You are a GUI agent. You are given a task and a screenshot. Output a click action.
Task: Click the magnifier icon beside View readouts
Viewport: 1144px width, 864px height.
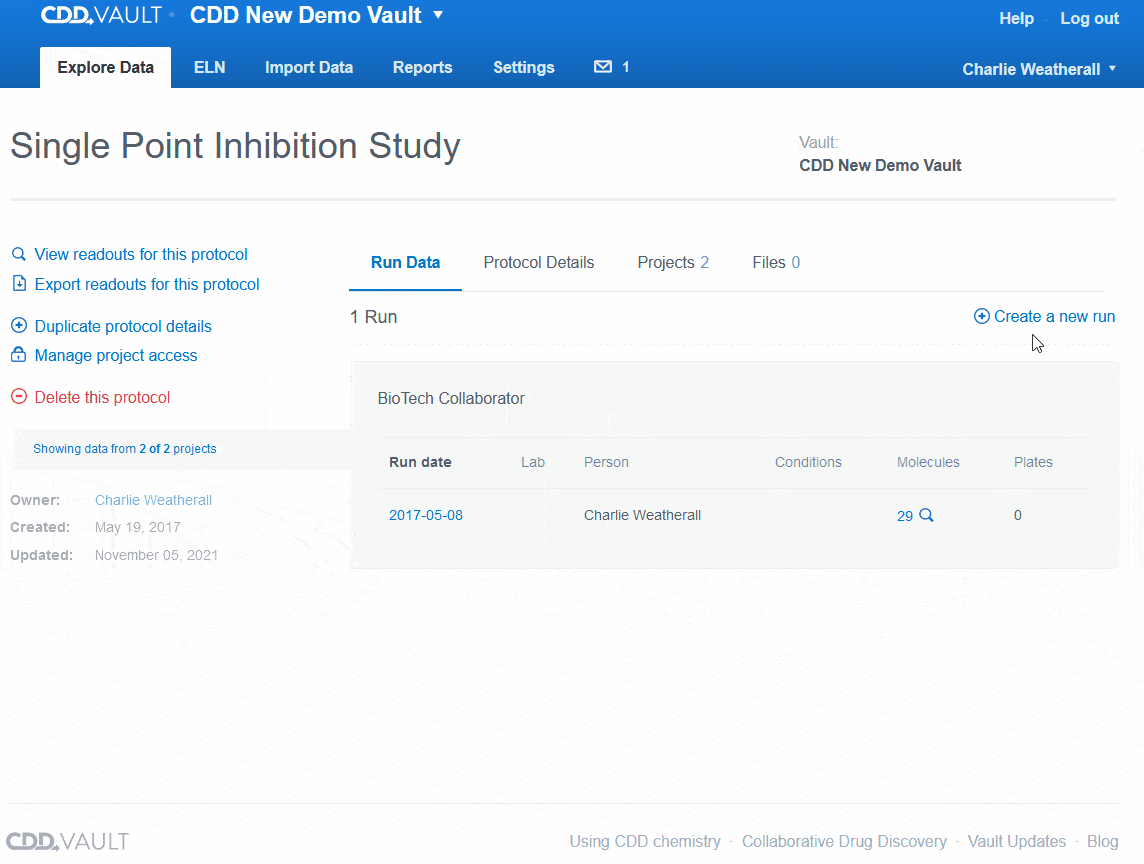tap(19, 254)
